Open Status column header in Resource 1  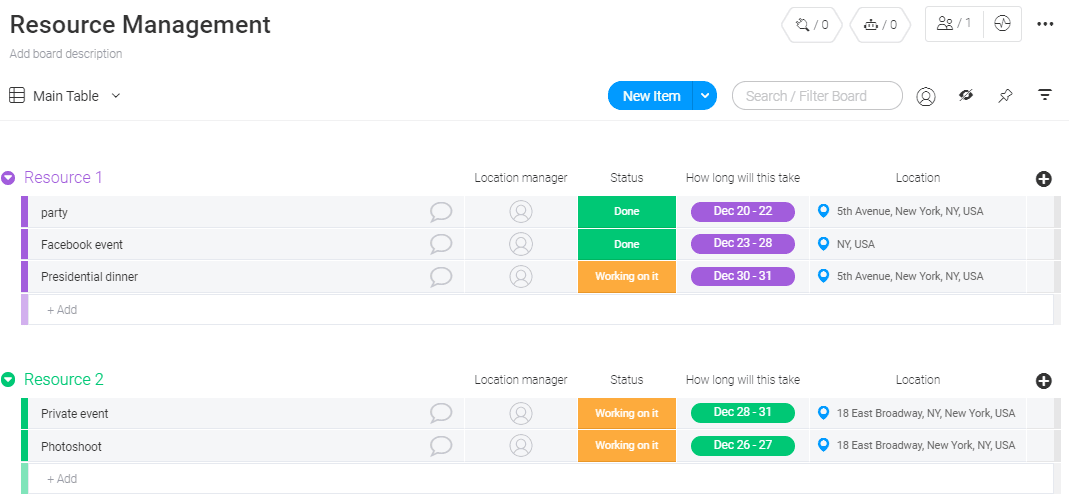pyautogui.click(x=627, y=178)
